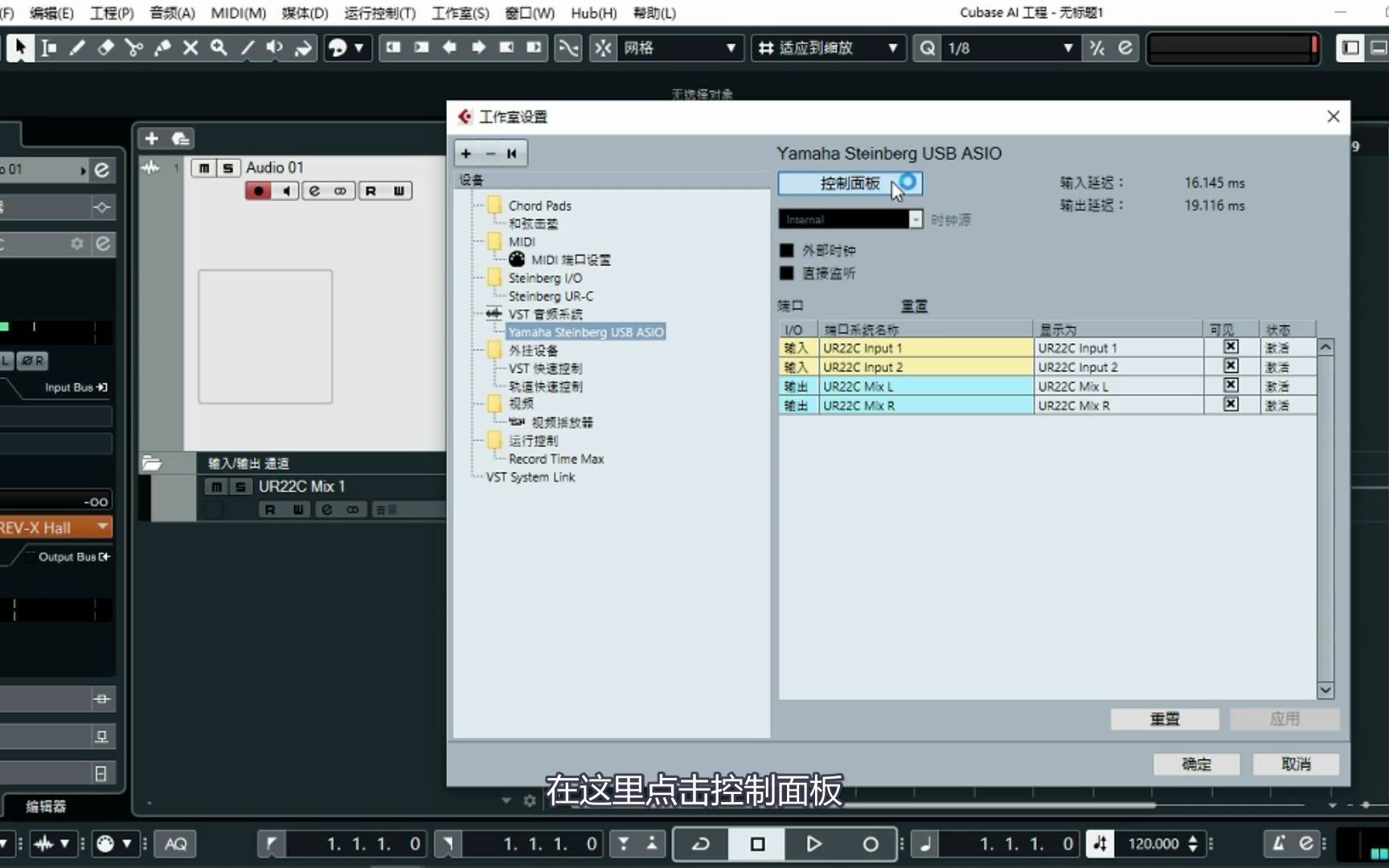Enable record on Audio 01 track
Screen dimensions: 1389x868
point(258,190)
